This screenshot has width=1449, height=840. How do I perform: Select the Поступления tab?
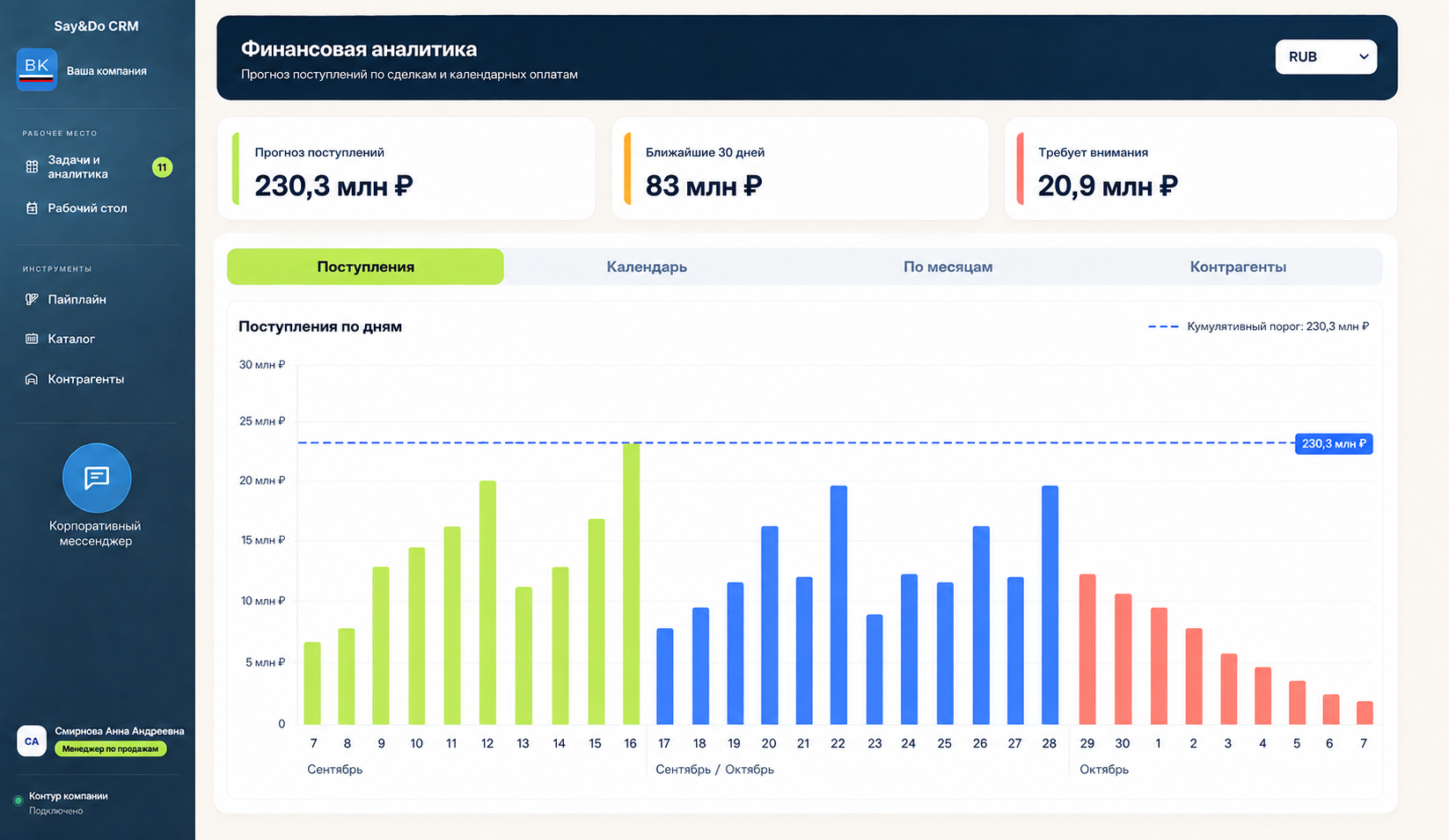(365, 267)
